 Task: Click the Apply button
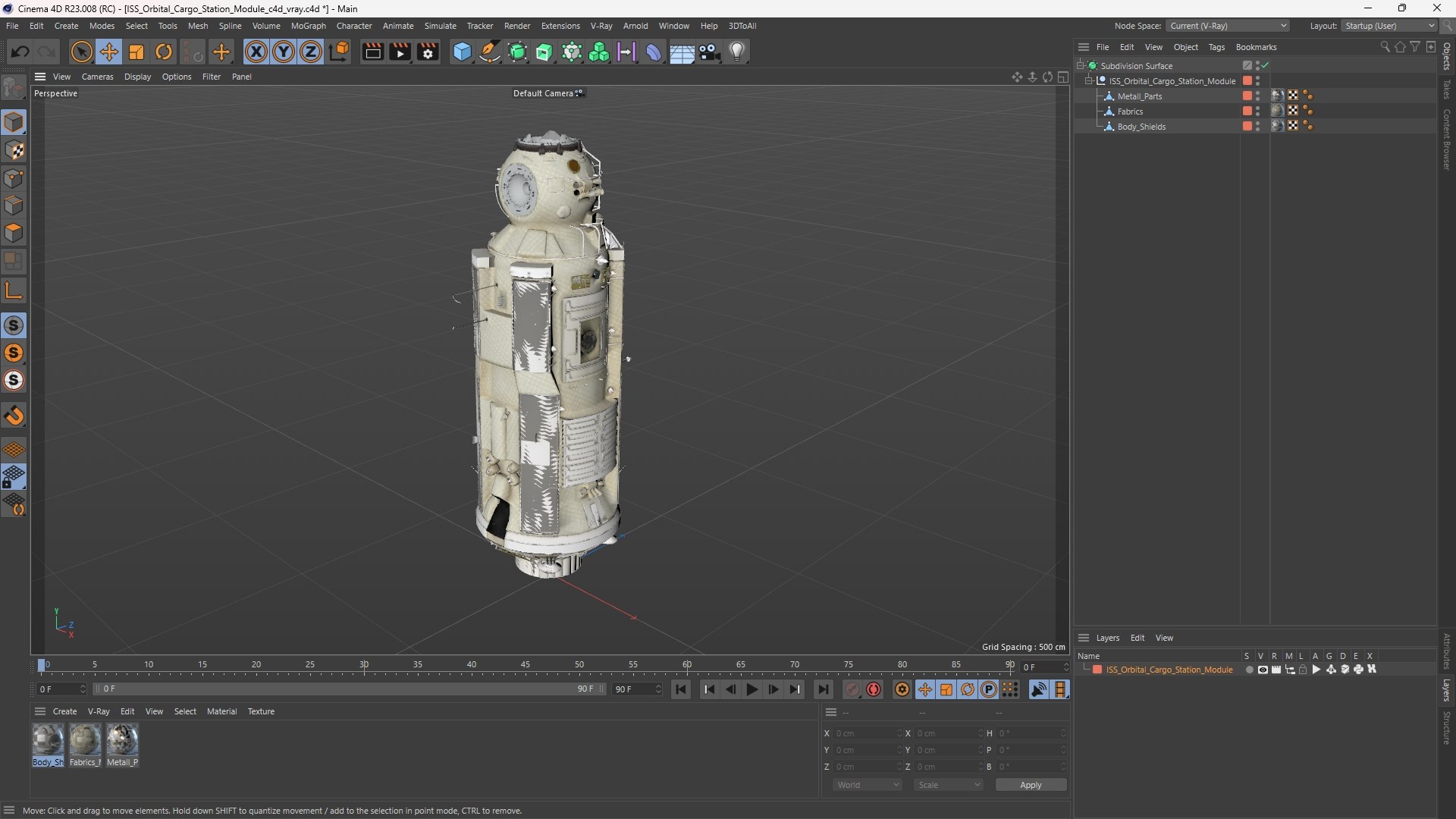click(x=1031, y=785)
